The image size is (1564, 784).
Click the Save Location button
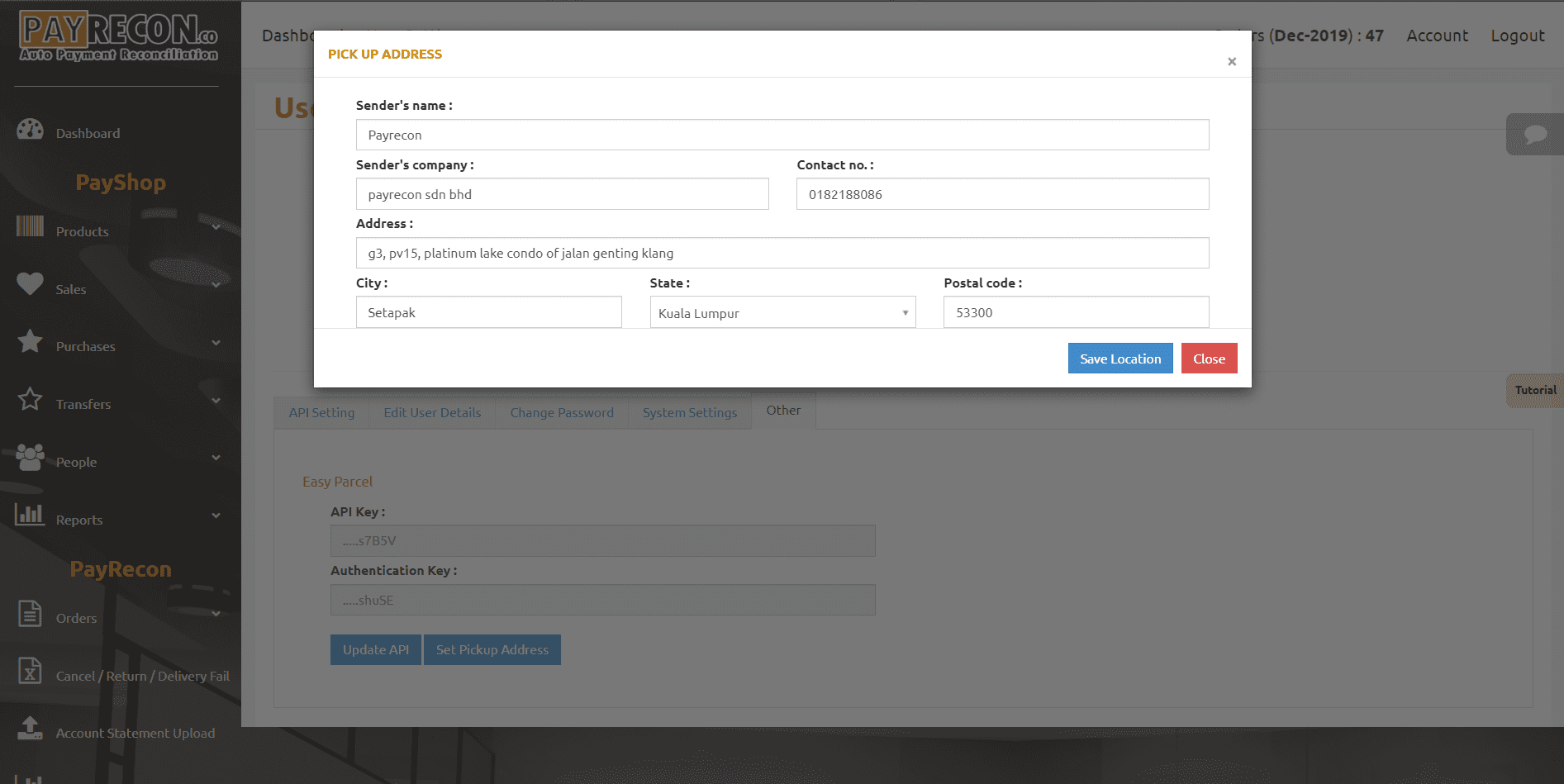click(x=1120, y=359)
